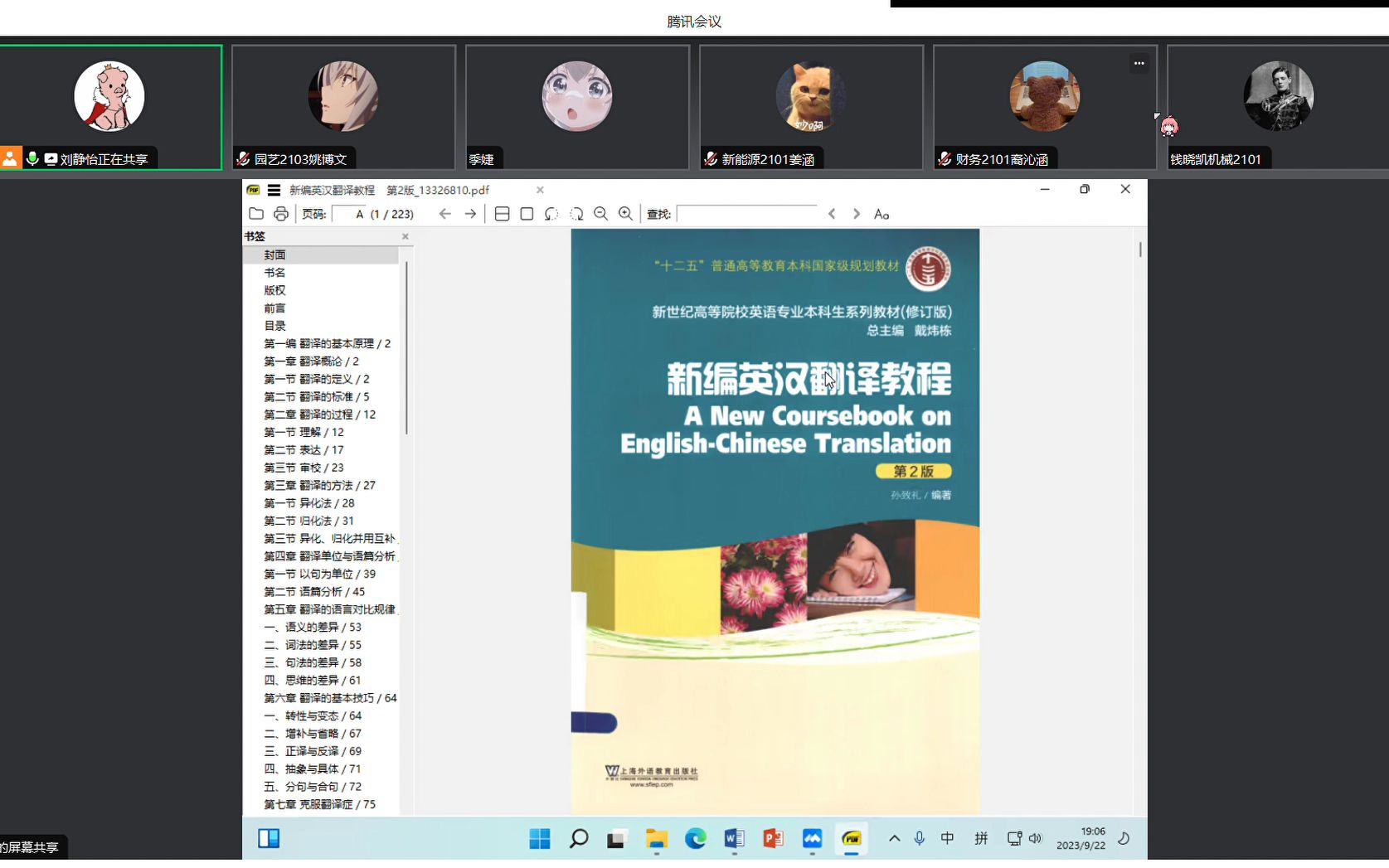
Task: Open bookmark 第二章 翻译的过程 / 12
Action: click(x=319, y=415)
